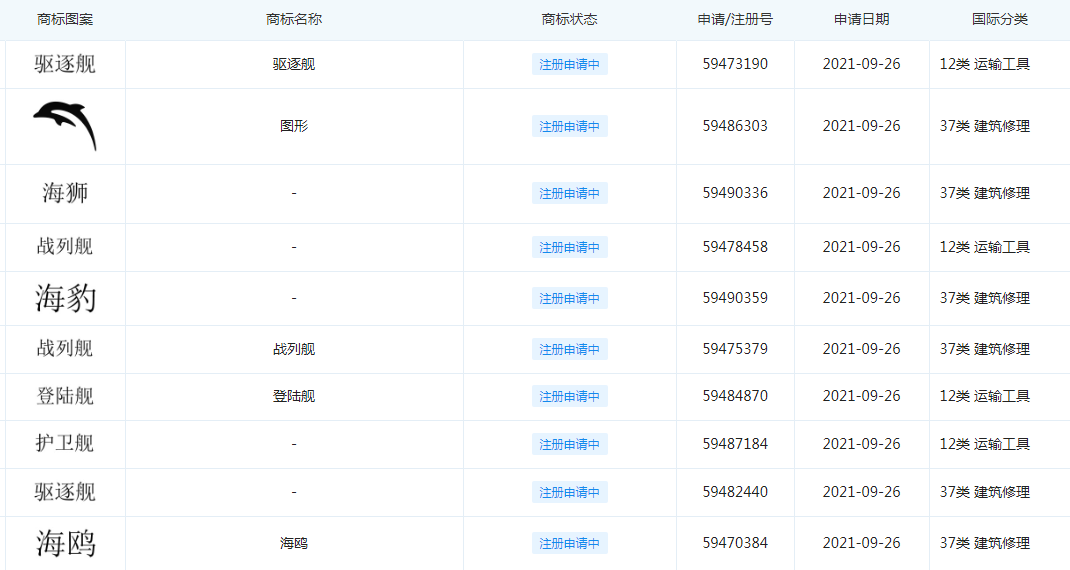Click 37类 建筑修理 in the 海鸥 row
1070x570 pixels.
[x=985, y=543]
